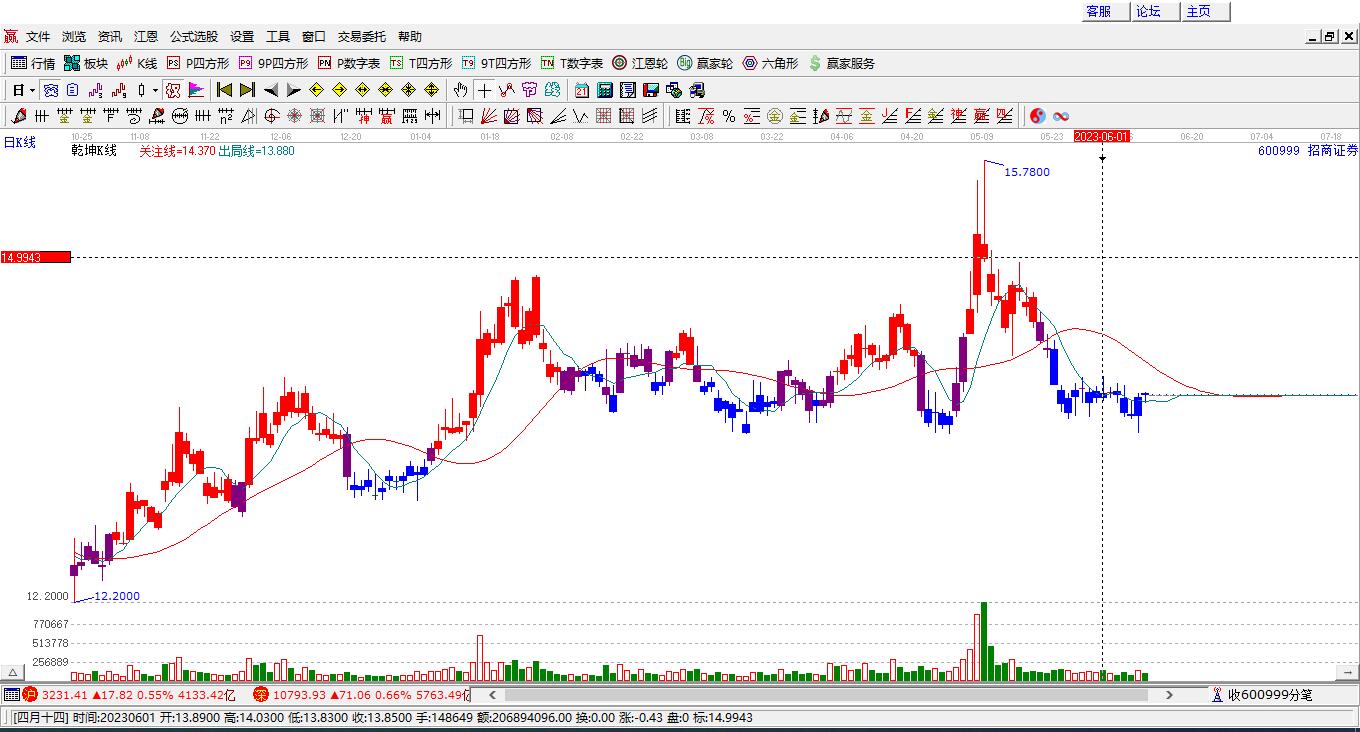Click the 沪 index 3231.41 indicator

pos(130,694)
